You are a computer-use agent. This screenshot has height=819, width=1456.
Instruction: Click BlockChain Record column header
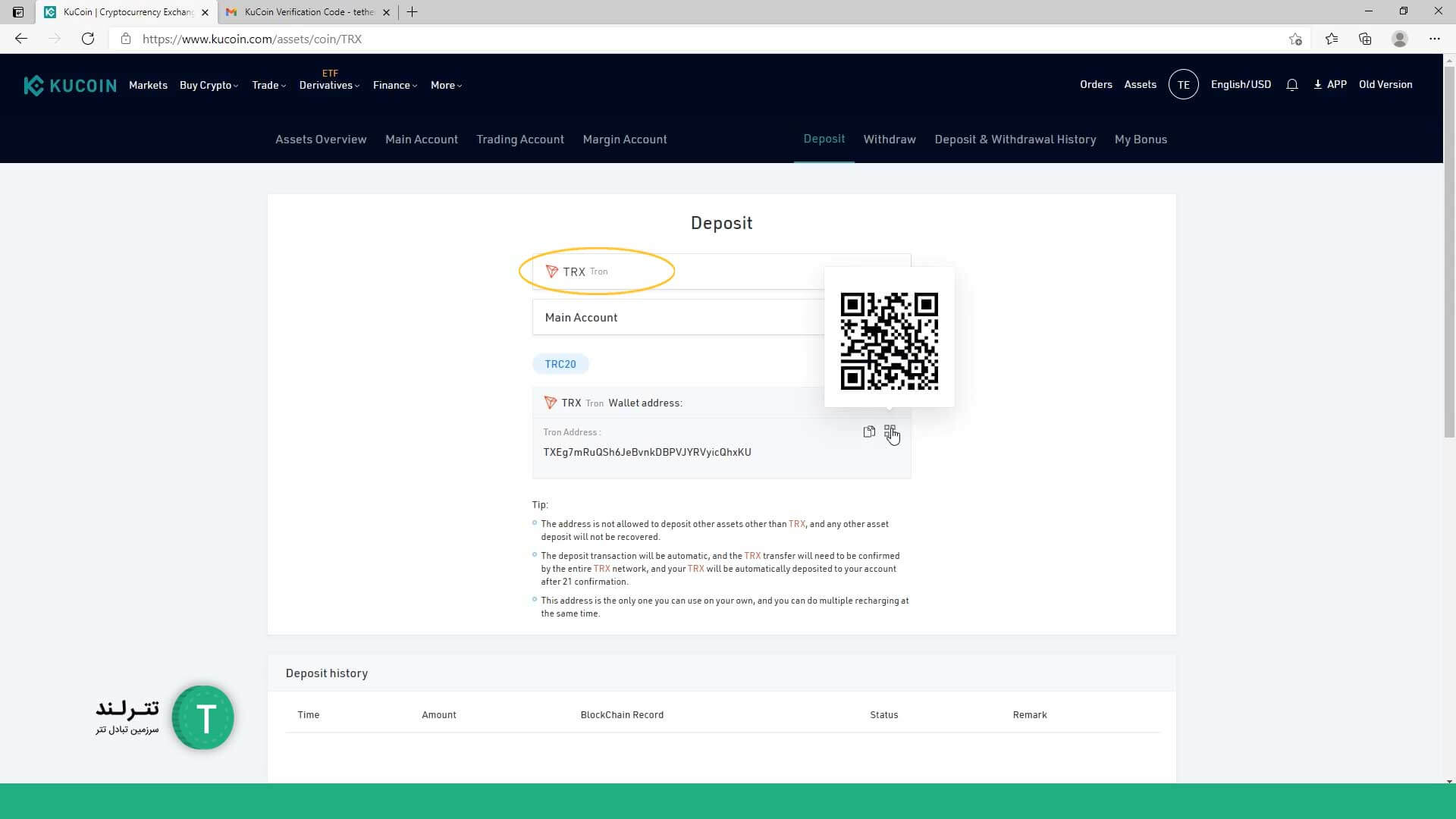[622, 715]
